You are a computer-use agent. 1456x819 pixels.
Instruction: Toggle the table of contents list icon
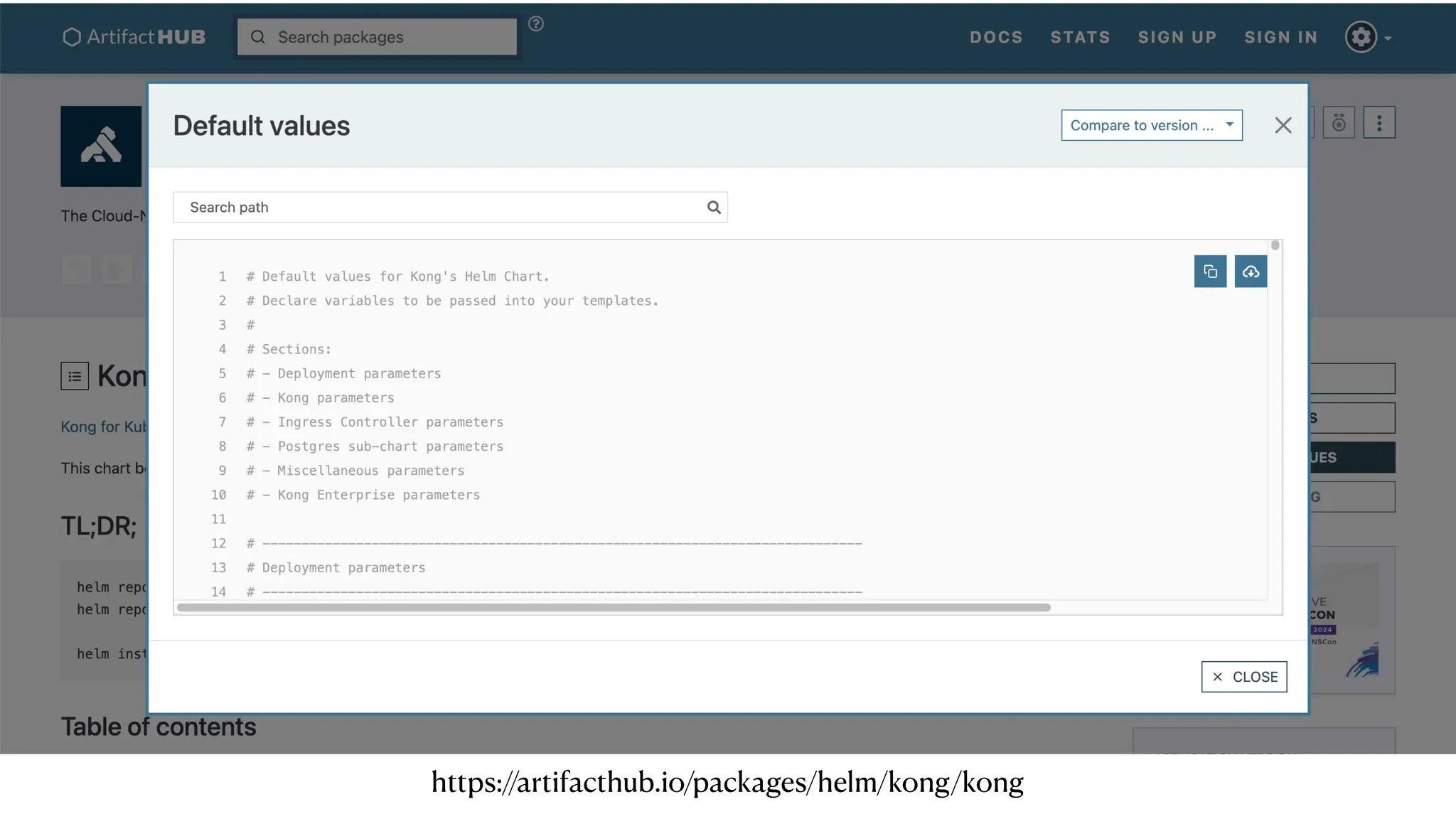[x=75, y=376]
